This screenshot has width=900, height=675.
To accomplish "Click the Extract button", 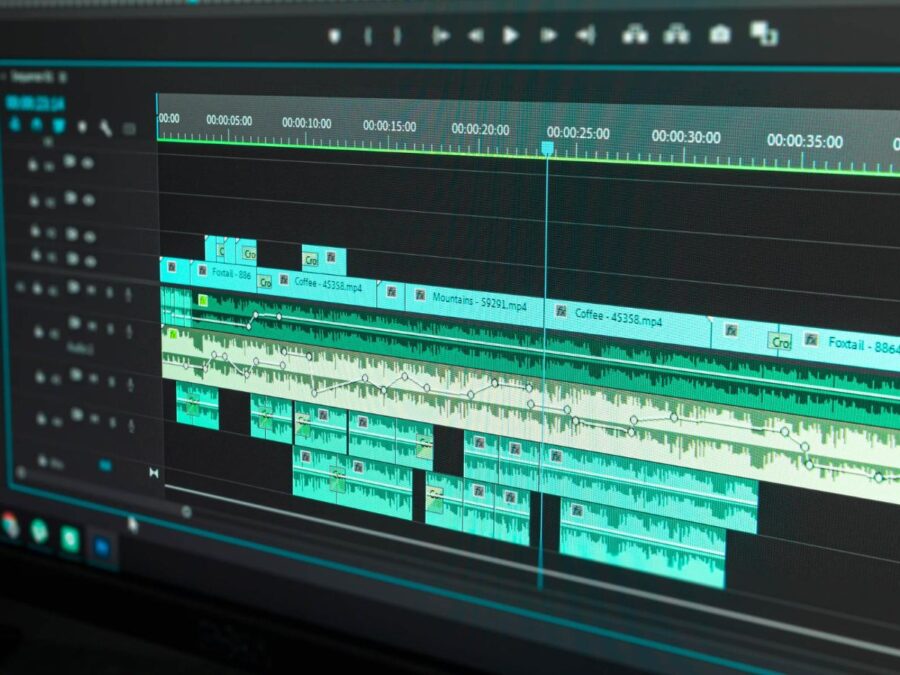I will tap(677, 34).
